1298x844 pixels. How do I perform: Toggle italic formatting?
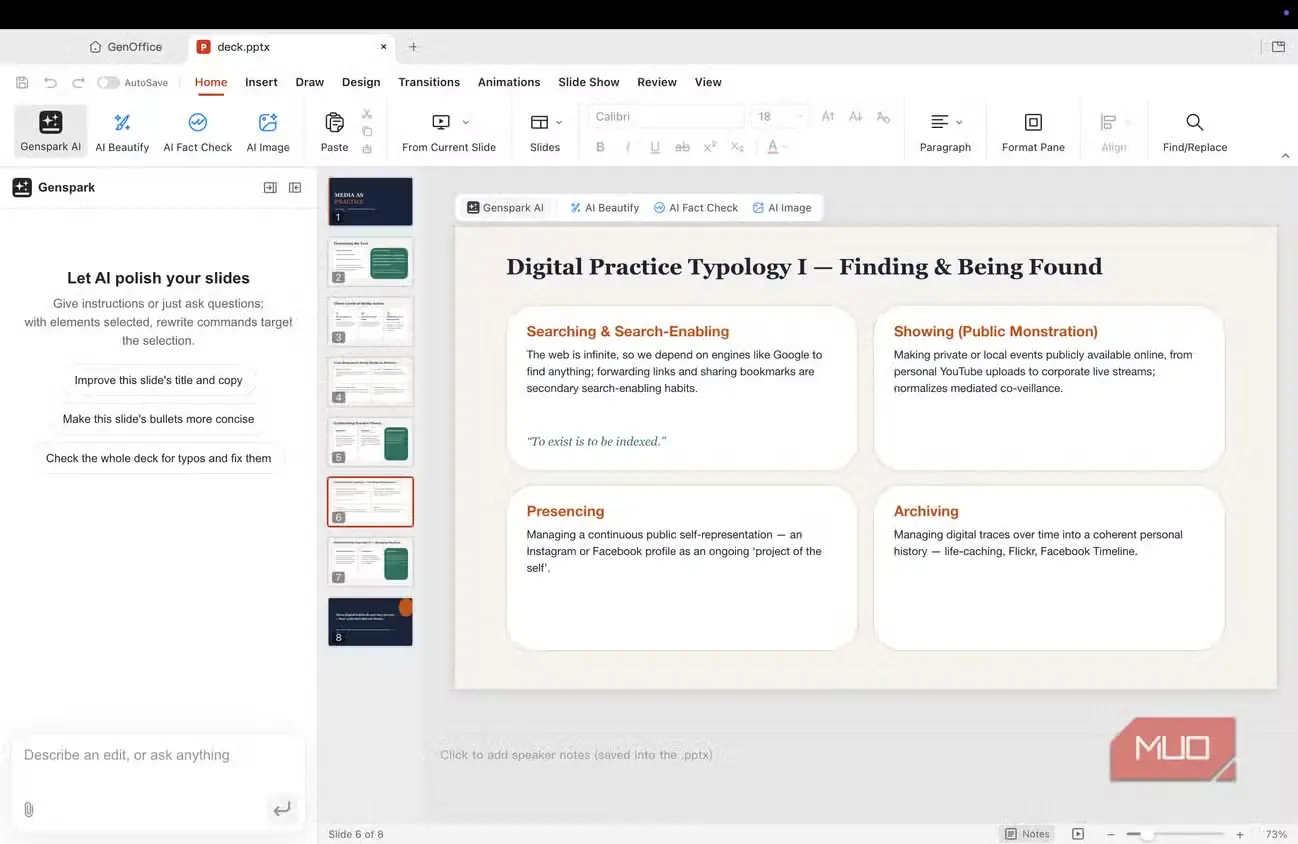628,147
